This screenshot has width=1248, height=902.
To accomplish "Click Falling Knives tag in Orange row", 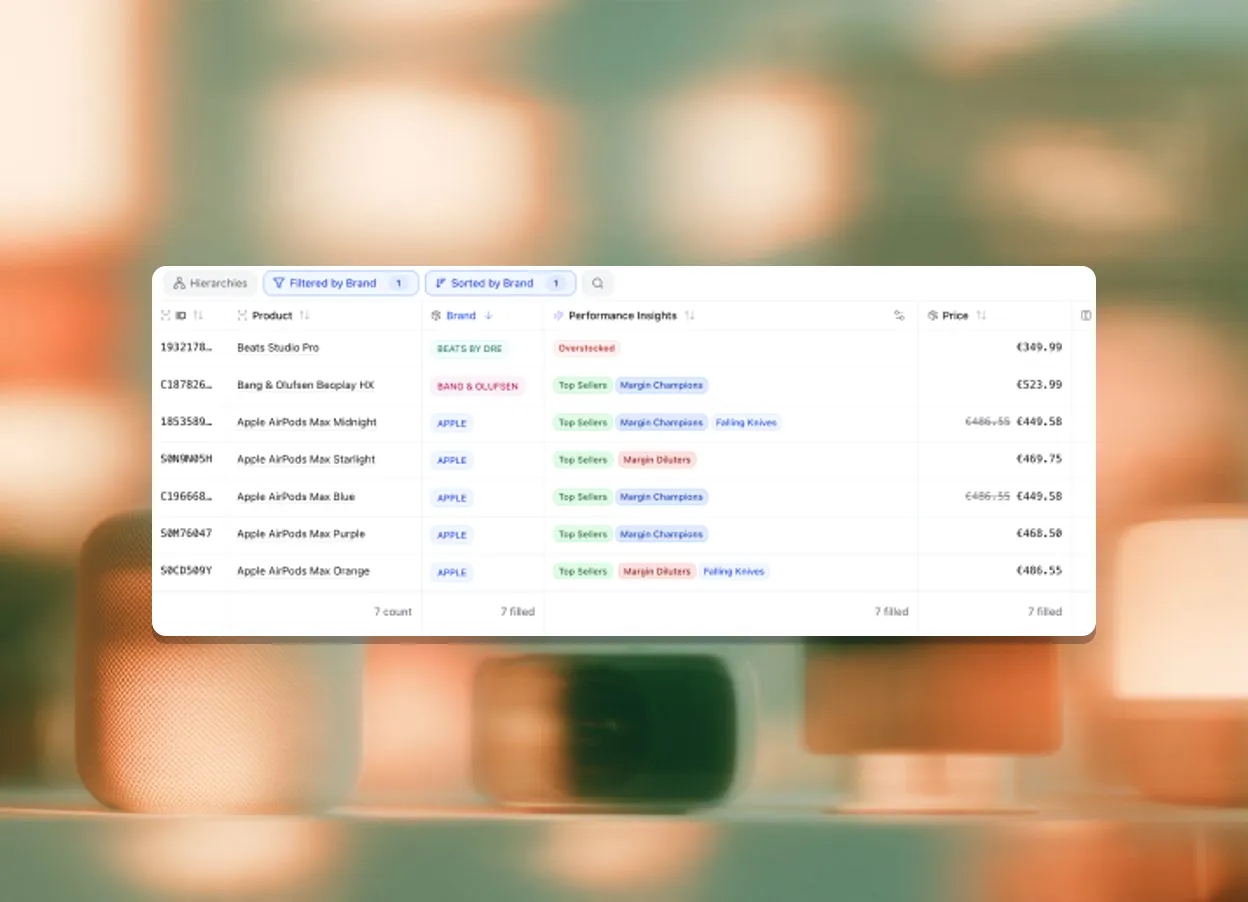I will pos(734,571).
